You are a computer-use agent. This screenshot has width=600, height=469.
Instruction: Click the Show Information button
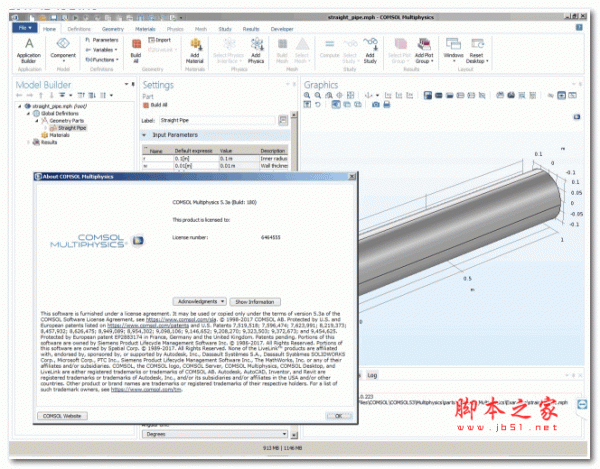255,302
